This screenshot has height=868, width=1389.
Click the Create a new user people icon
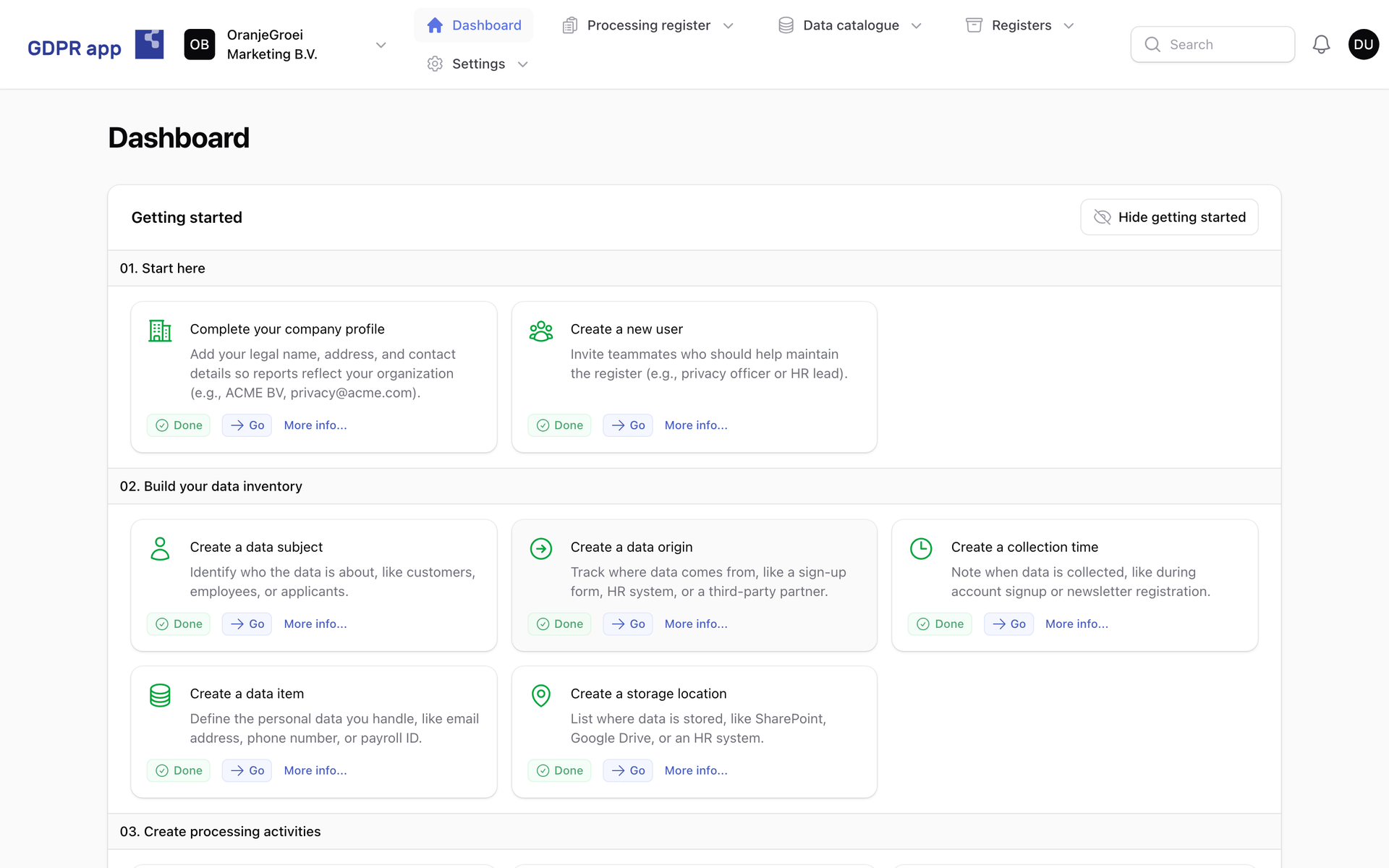(x=540, y=331)
